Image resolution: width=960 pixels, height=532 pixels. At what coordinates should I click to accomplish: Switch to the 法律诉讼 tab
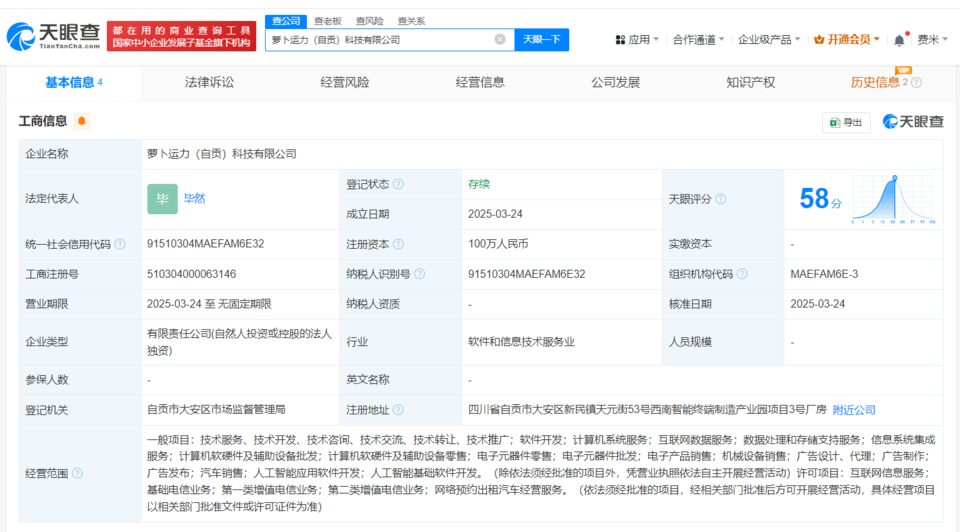pos(209,82)
